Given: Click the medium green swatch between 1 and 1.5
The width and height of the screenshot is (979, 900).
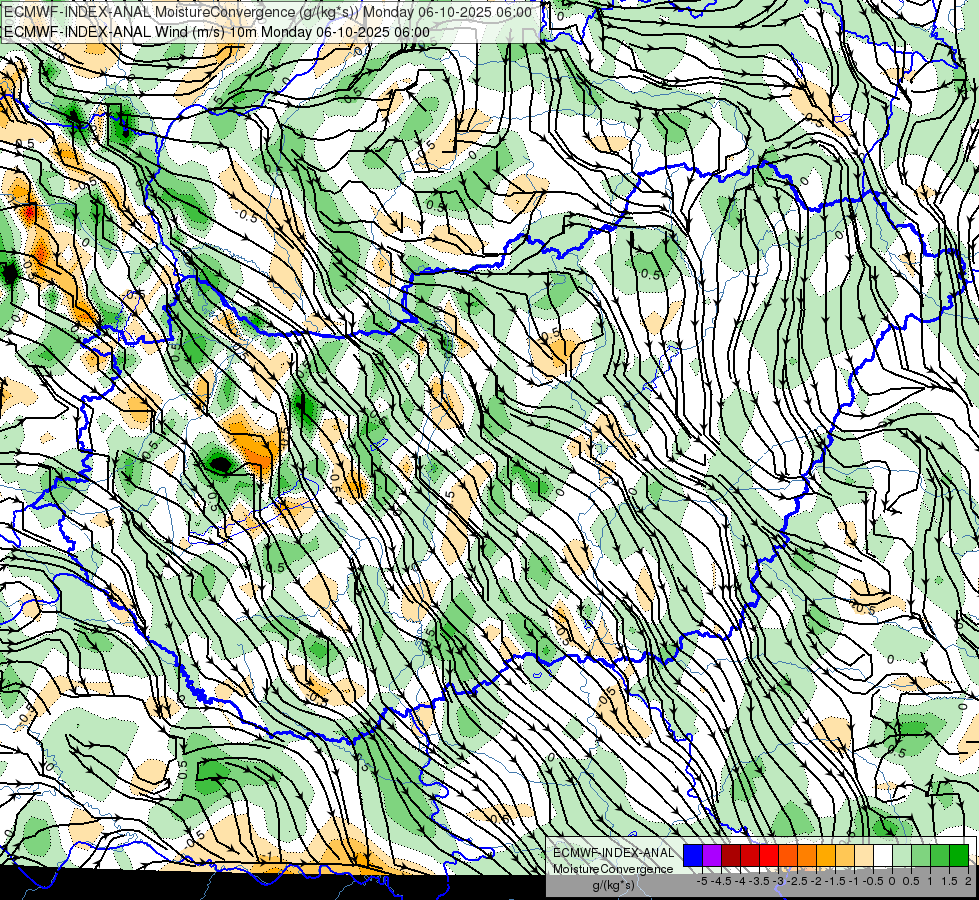Looking at the screenshot, I should 940,856.
